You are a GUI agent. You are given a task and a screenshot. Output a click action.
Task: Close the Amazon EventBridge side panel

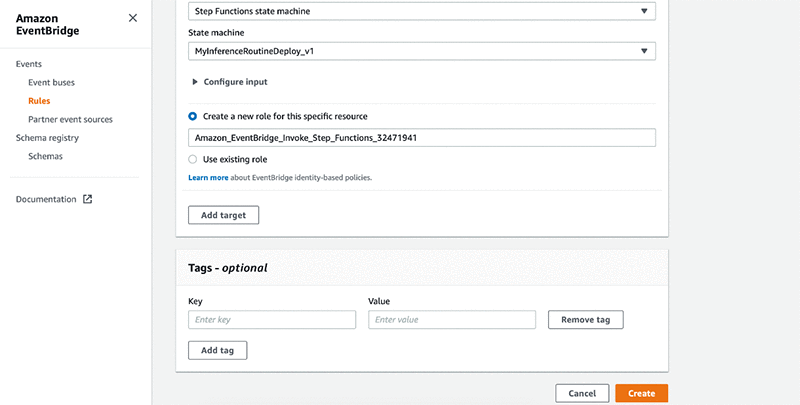133,18
